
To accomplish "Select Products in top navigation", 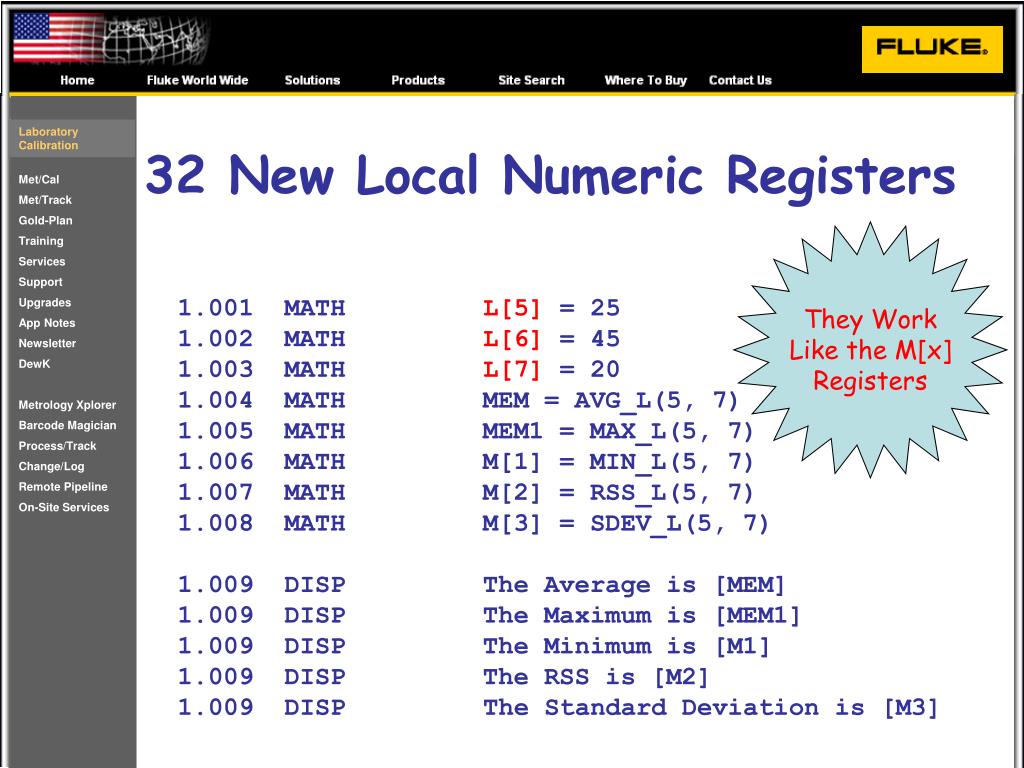I will tap(418, 80).
